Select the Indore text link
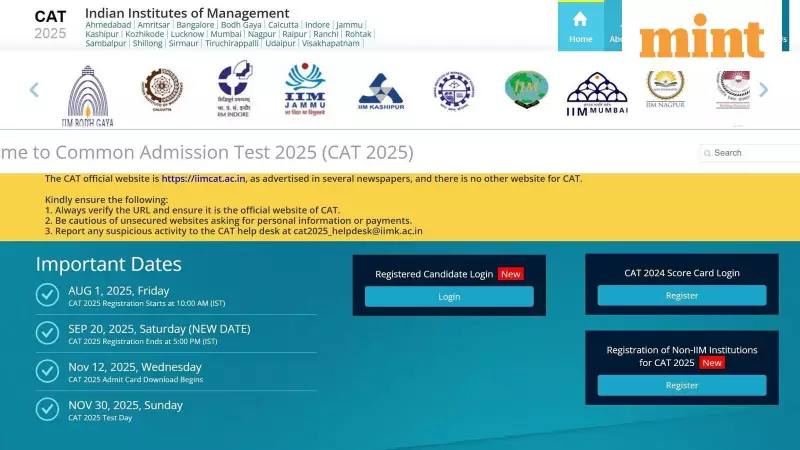Image resolution: width=800 pixels, height=450 pixels. tap(317, 24)
